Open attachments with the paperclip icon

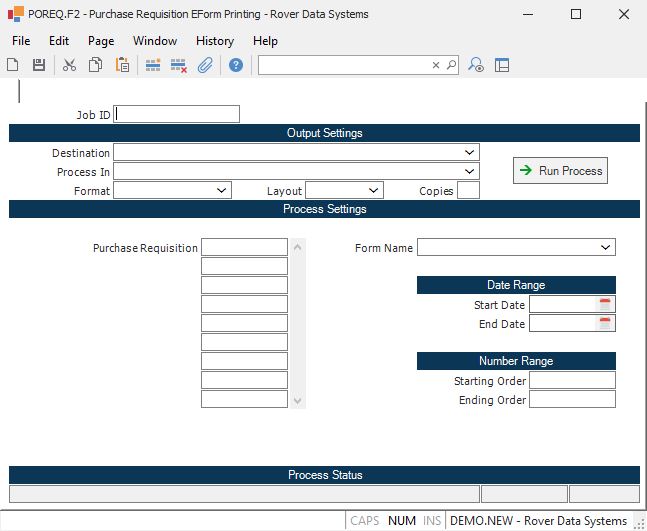[x=205, y=65]
